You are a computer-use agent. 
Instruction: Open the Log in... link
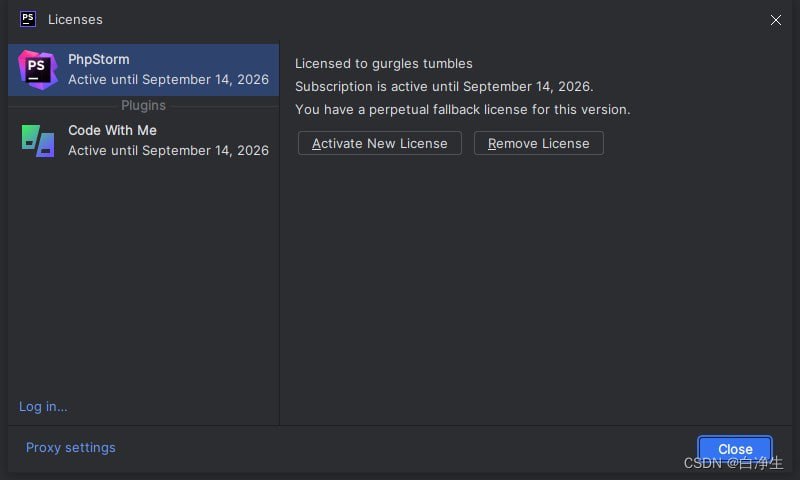click(43, 406)
